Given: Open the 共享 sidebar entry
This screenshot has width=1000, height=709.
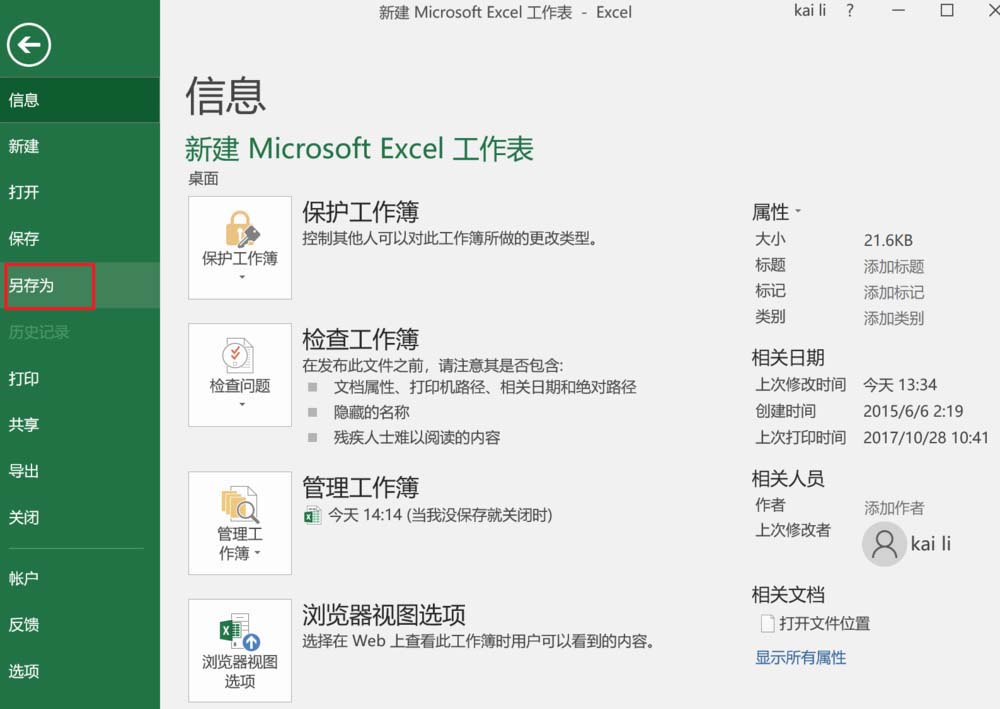Looking at the screenshot, I should (x=80, y=425).
